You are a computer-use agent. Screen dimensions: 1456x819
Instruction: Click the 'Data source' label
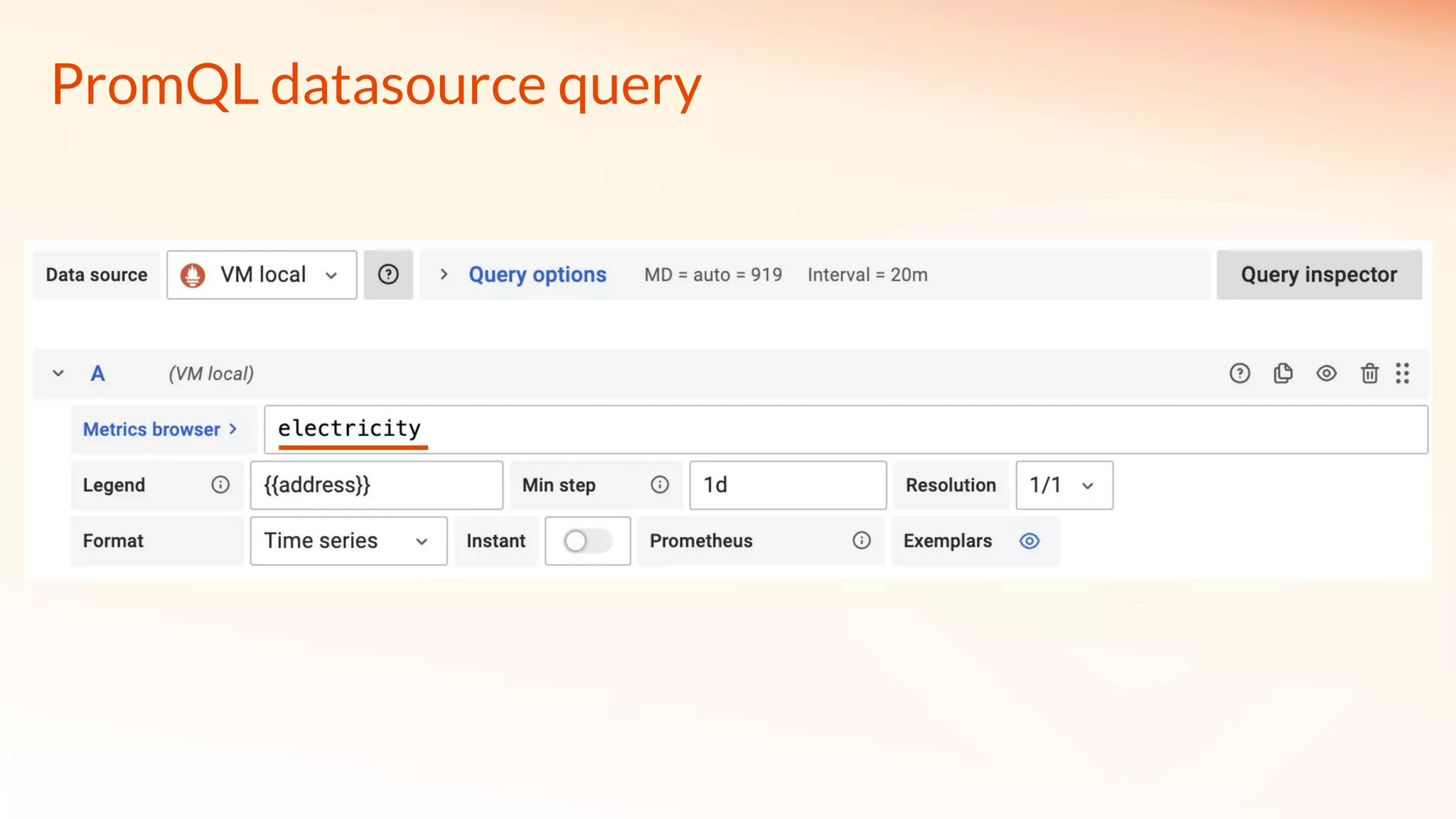97,275
